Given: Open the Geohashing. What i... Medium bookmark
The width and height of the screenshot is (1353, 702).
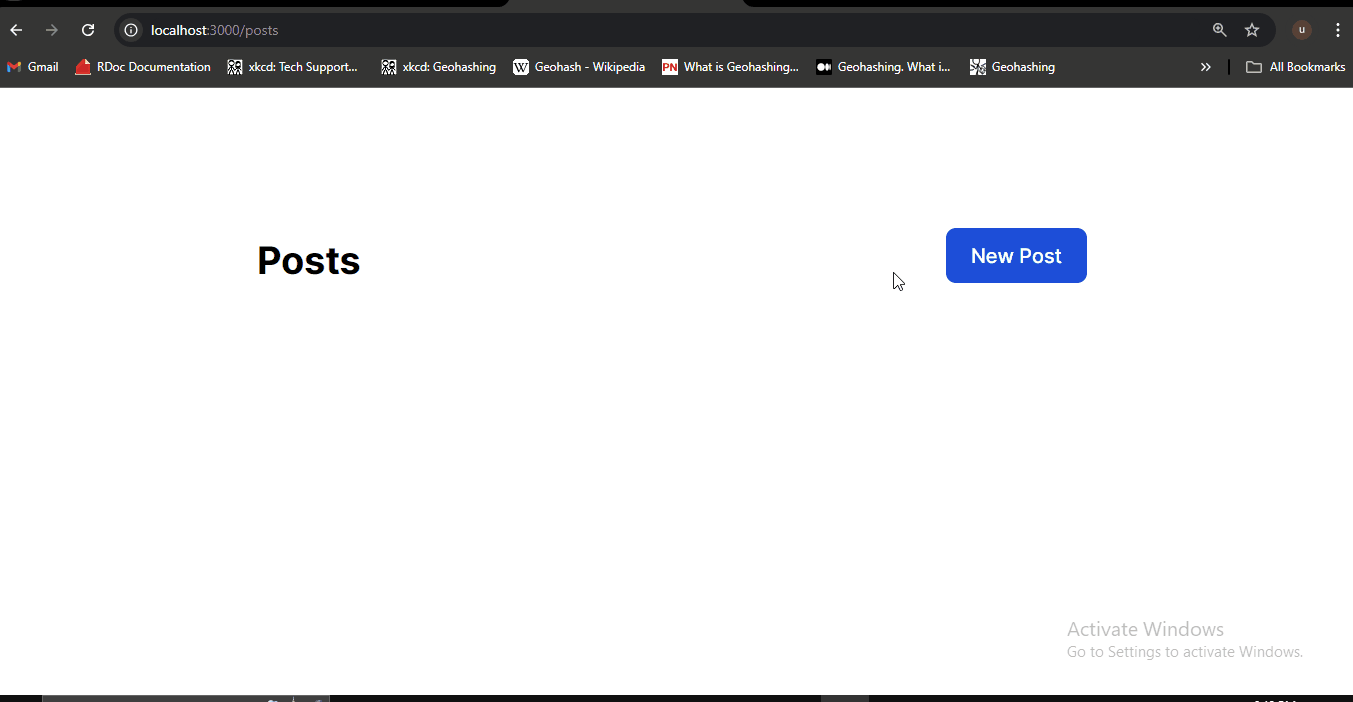Looking at the screenshot, I should coord(883,67).
